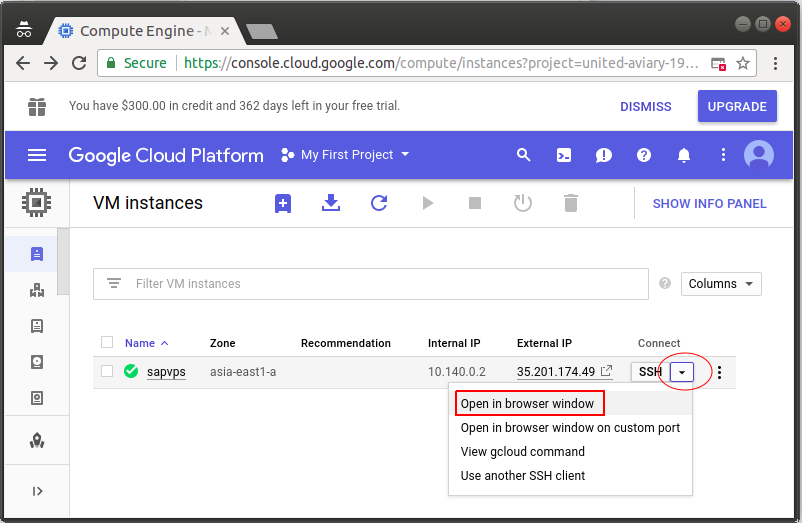Open the send feedback icon
This screenshot has height=523, width=802.
pyautogui.click(x=604, y=155)
